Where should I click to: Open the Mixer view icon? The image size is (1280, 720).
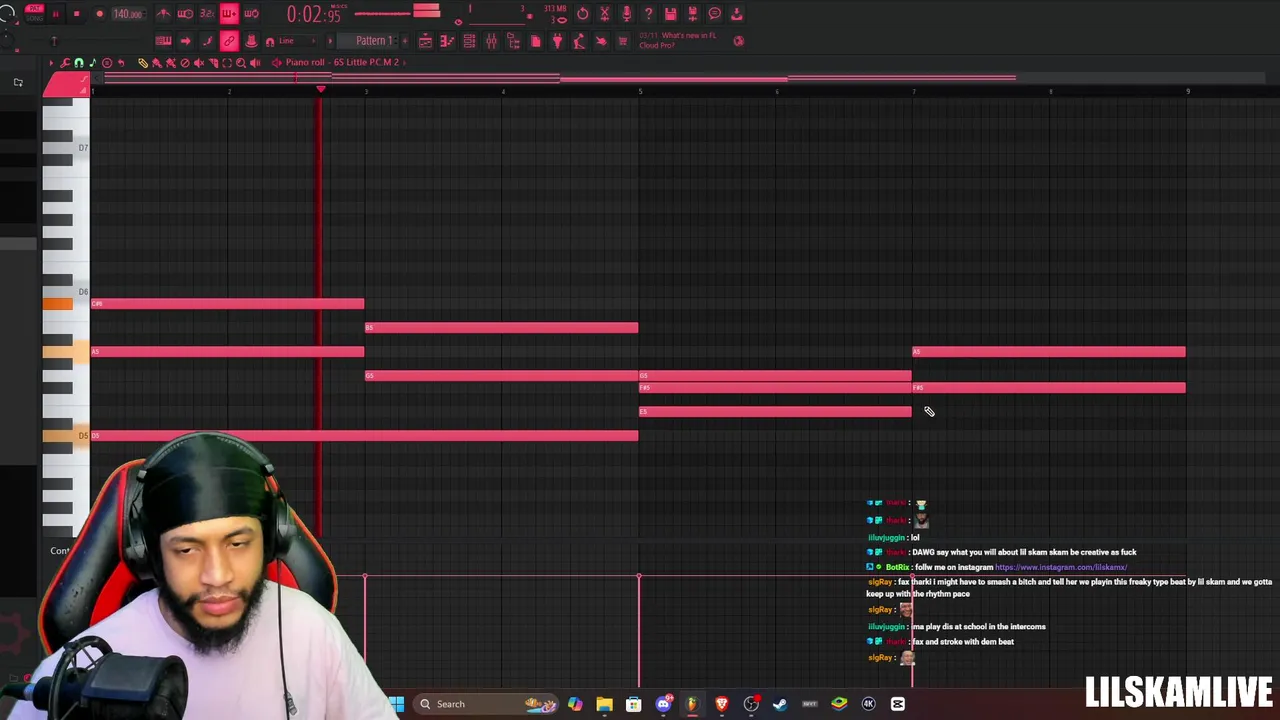(491, 41)
